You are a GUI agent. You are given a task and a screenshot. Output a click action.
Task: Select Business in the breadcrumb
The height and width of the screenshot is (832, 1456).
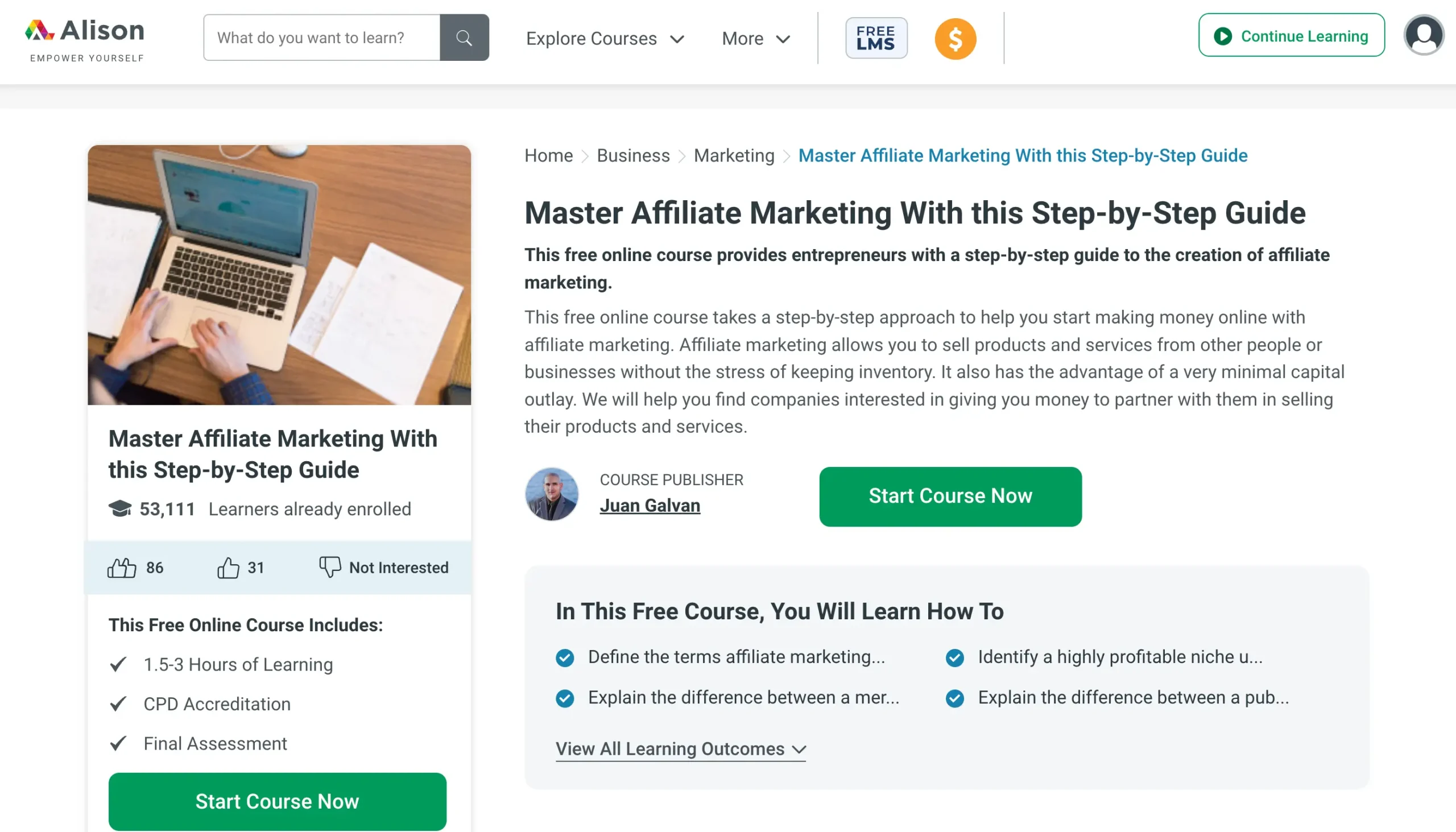point(632,155)
